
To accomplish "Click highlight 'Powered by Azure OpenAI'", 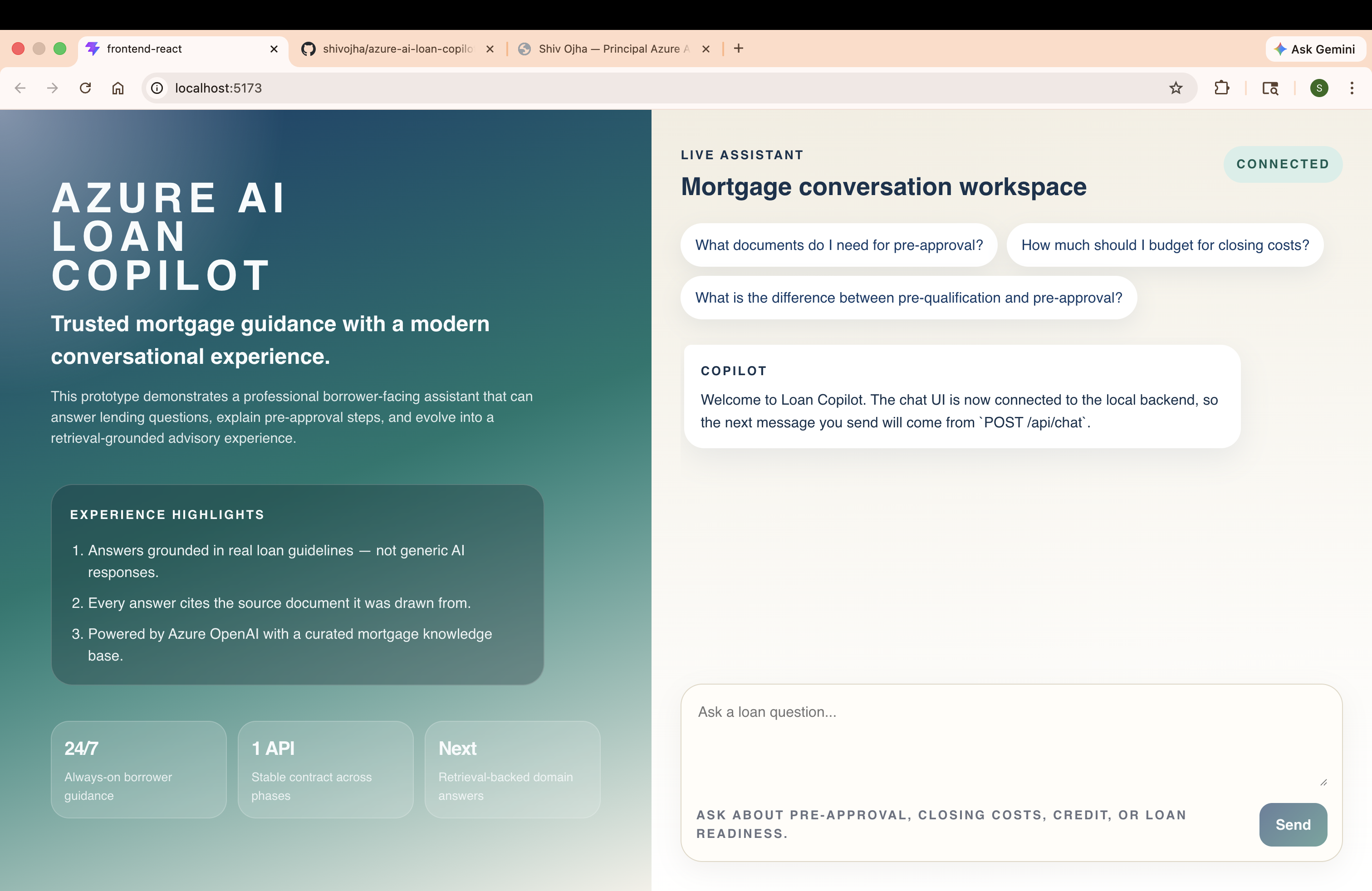I will 290,644.
